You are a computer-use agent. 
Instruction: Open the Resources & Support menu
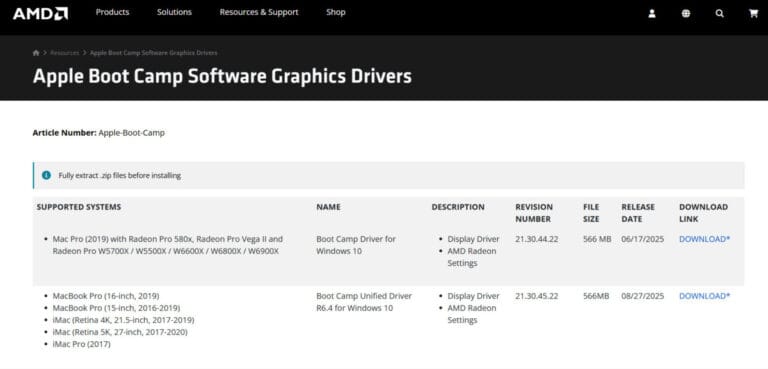coord(259,12)
